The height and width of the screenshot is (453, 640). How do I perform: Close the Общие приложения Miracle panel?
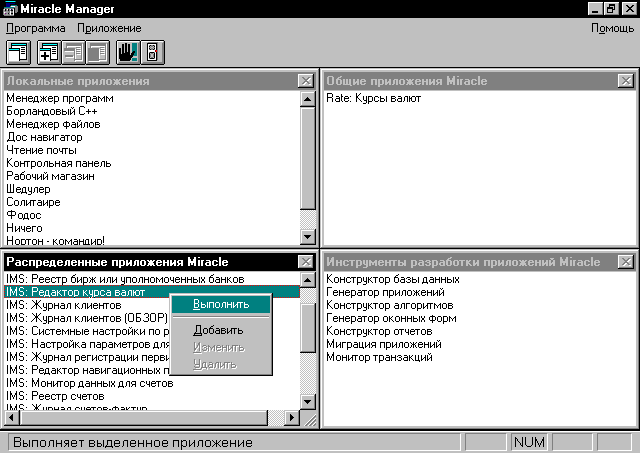[x=626, y=80]
